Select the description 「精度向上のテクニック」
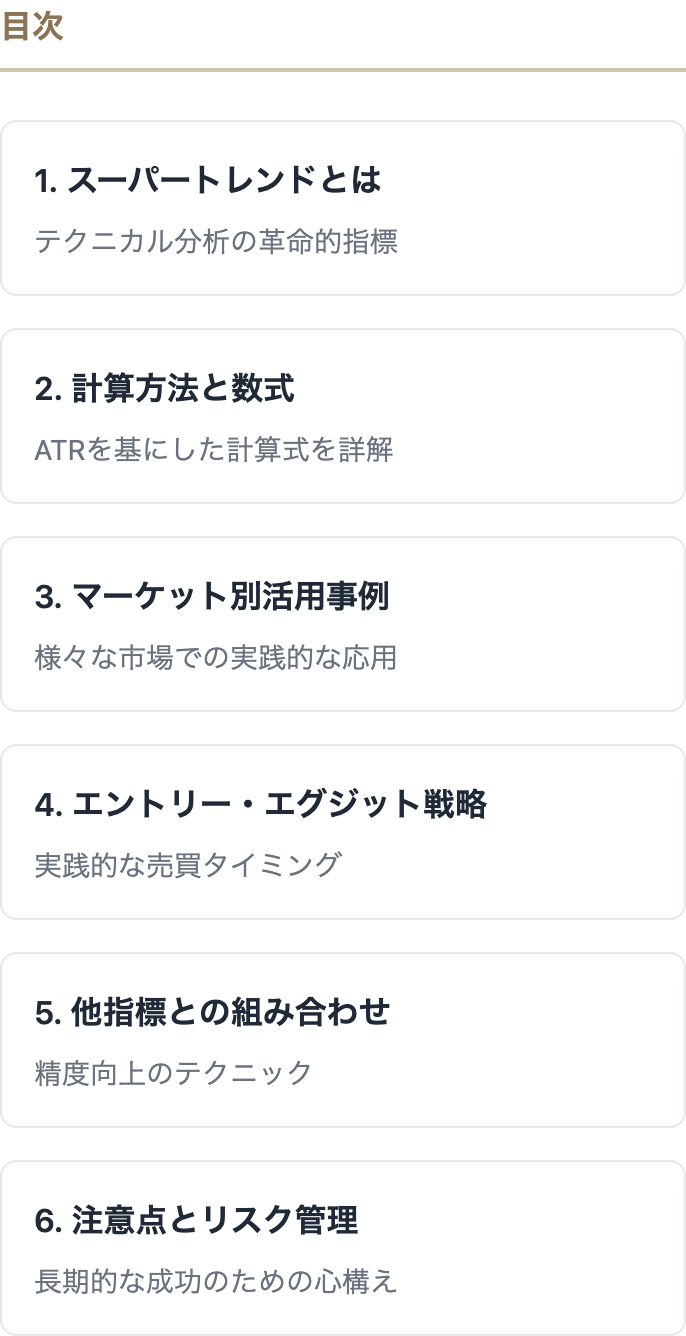The width and height of the screenshot is (686, 1336). [174, 1074]
